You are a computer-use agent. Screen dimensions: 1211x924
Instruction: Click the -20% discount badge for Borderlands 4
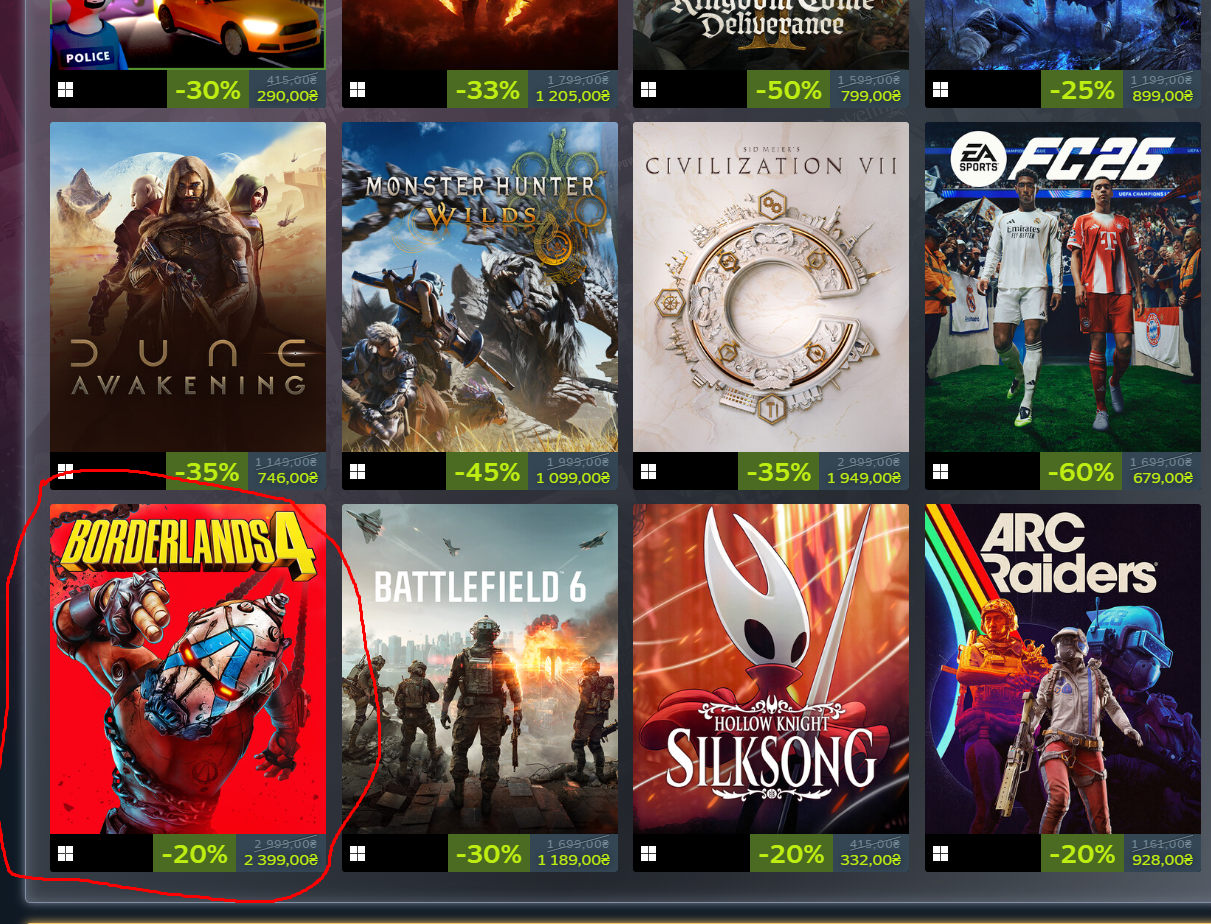[195, 854]
